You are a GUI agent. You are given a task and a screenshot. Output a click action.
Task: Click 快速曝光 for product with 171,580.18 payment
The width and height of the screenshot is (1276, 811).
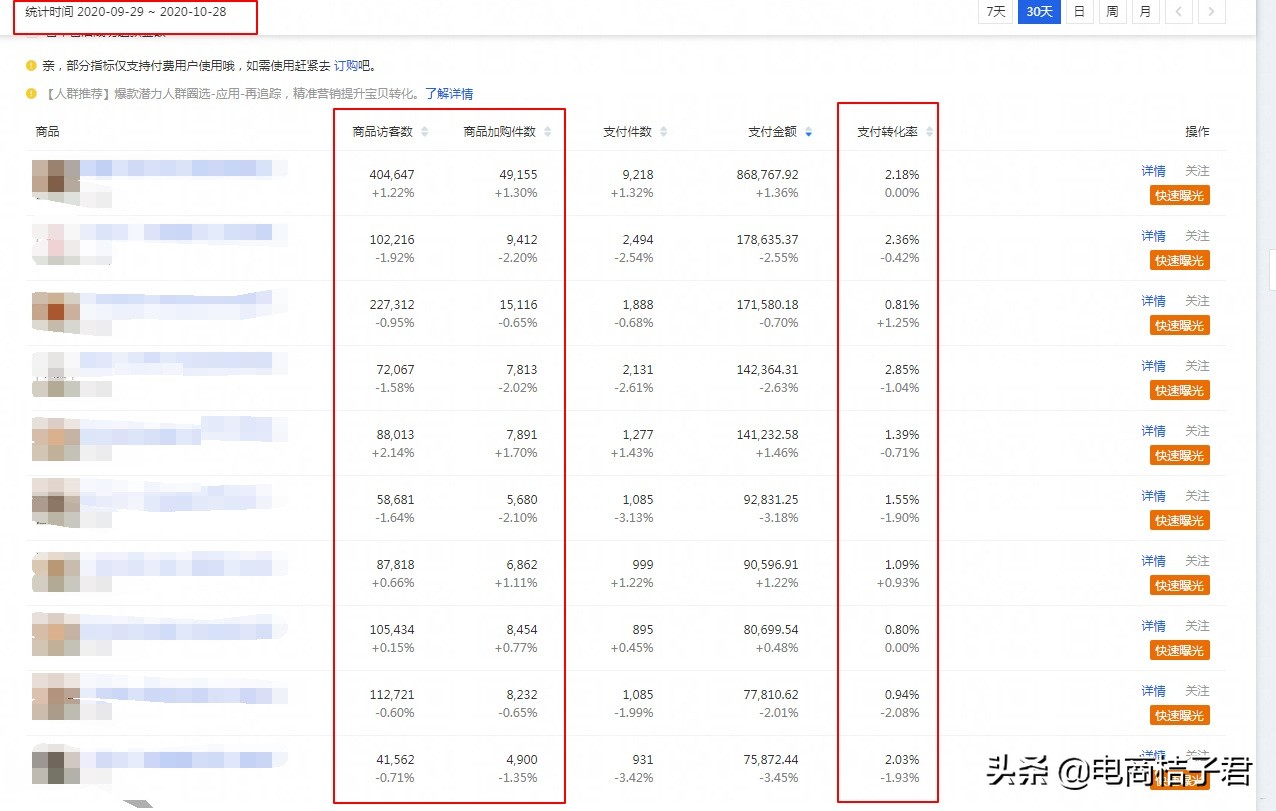click(x=1179, y=326)
